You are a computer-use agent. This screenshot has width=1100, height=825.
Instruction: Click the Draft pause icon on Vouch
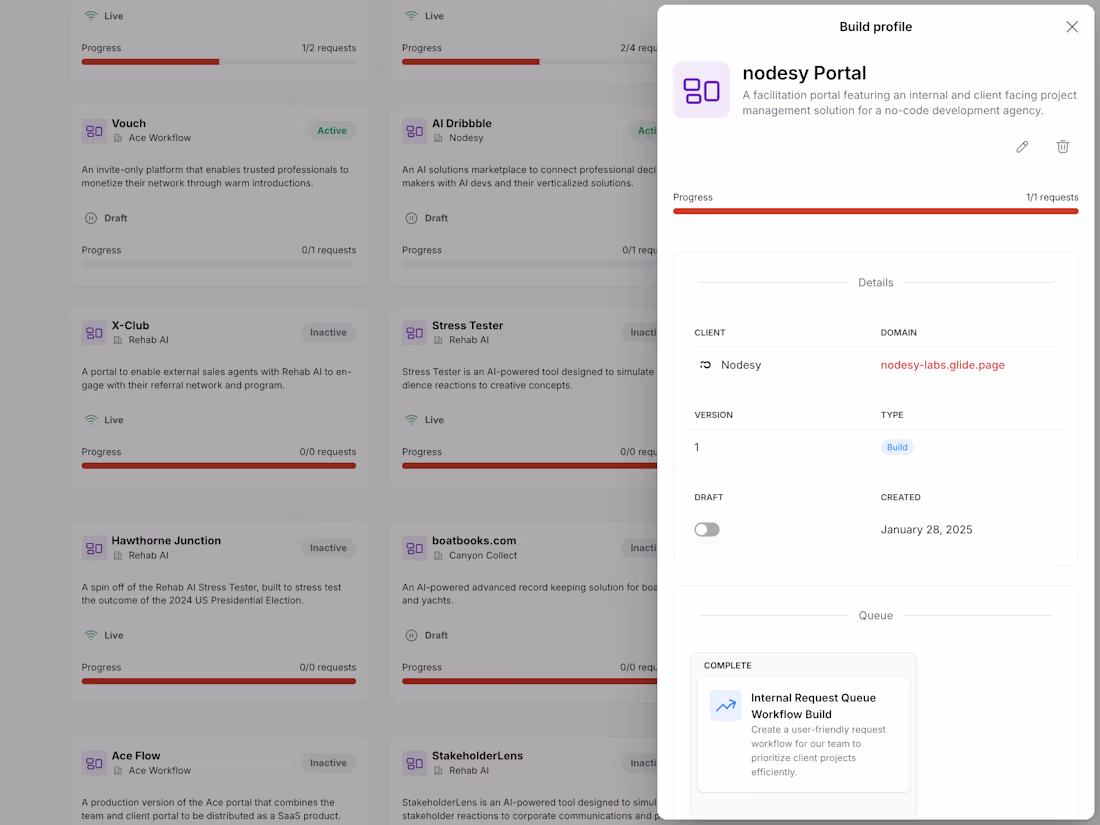(x=90, y=218)
